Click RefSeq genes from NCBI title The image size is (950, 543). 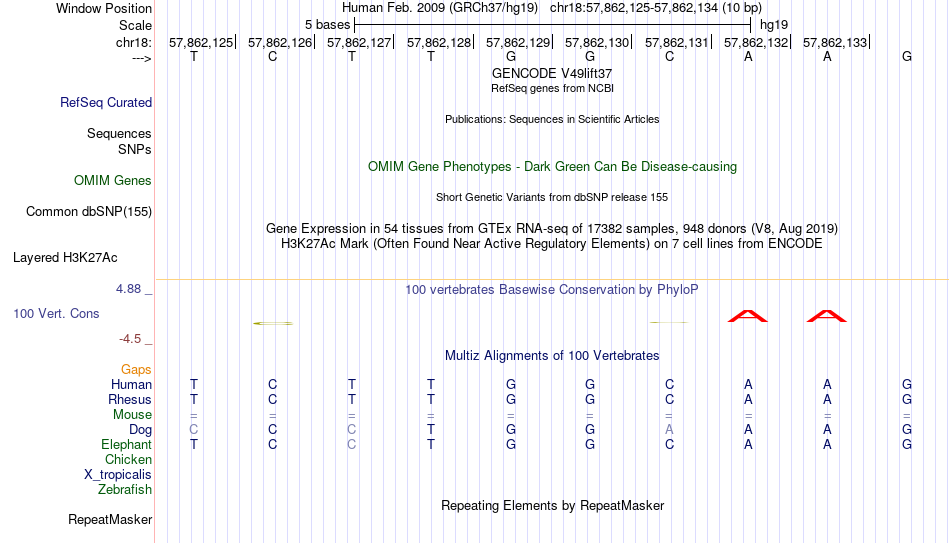pyautogui.click(x=552, y=88)
